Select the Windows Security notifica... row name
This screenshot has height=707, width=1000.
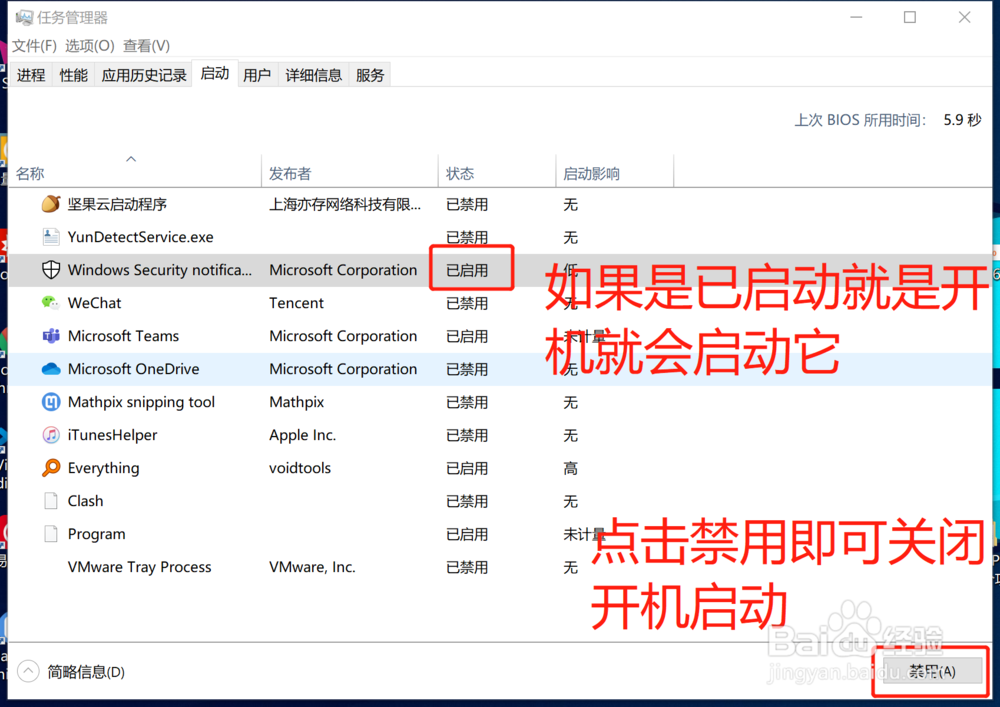coord(159,270)
